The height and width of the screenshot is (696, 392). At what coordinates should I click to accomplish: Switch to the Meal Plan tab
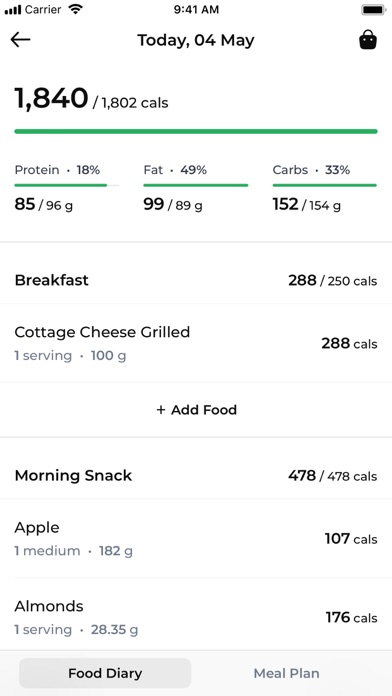[x=286, y=673]
